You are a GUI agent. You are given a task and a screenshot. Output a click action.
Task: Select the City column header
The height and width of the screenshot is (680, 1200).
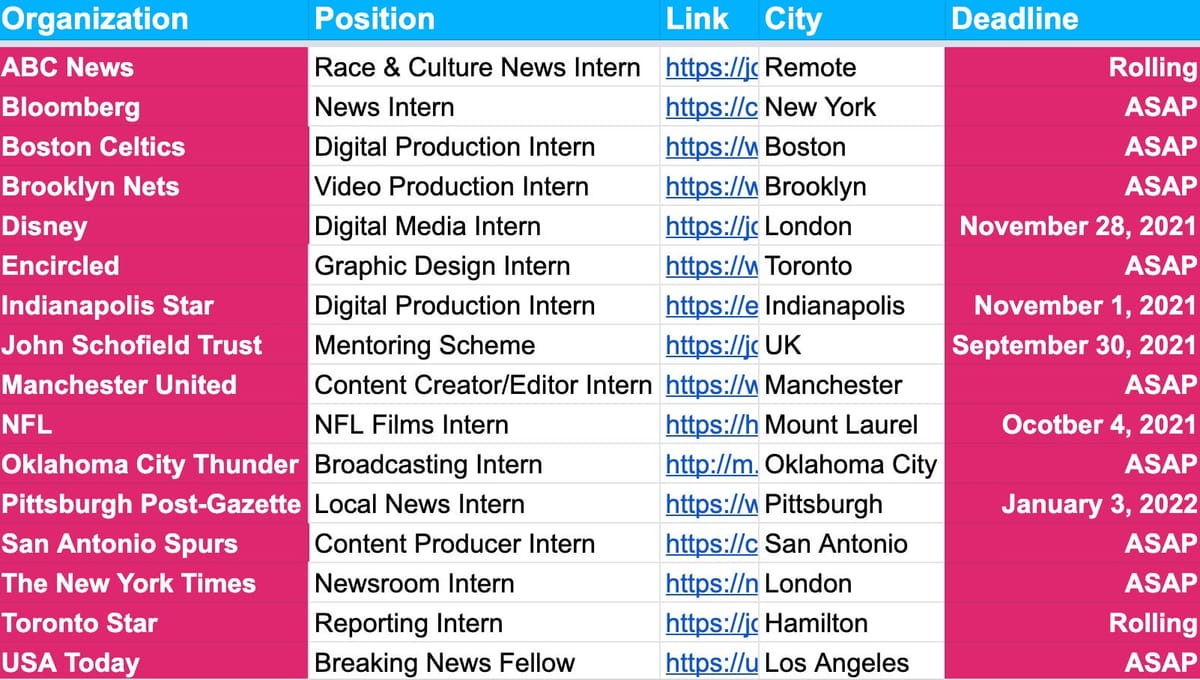(x=791, y=19)
